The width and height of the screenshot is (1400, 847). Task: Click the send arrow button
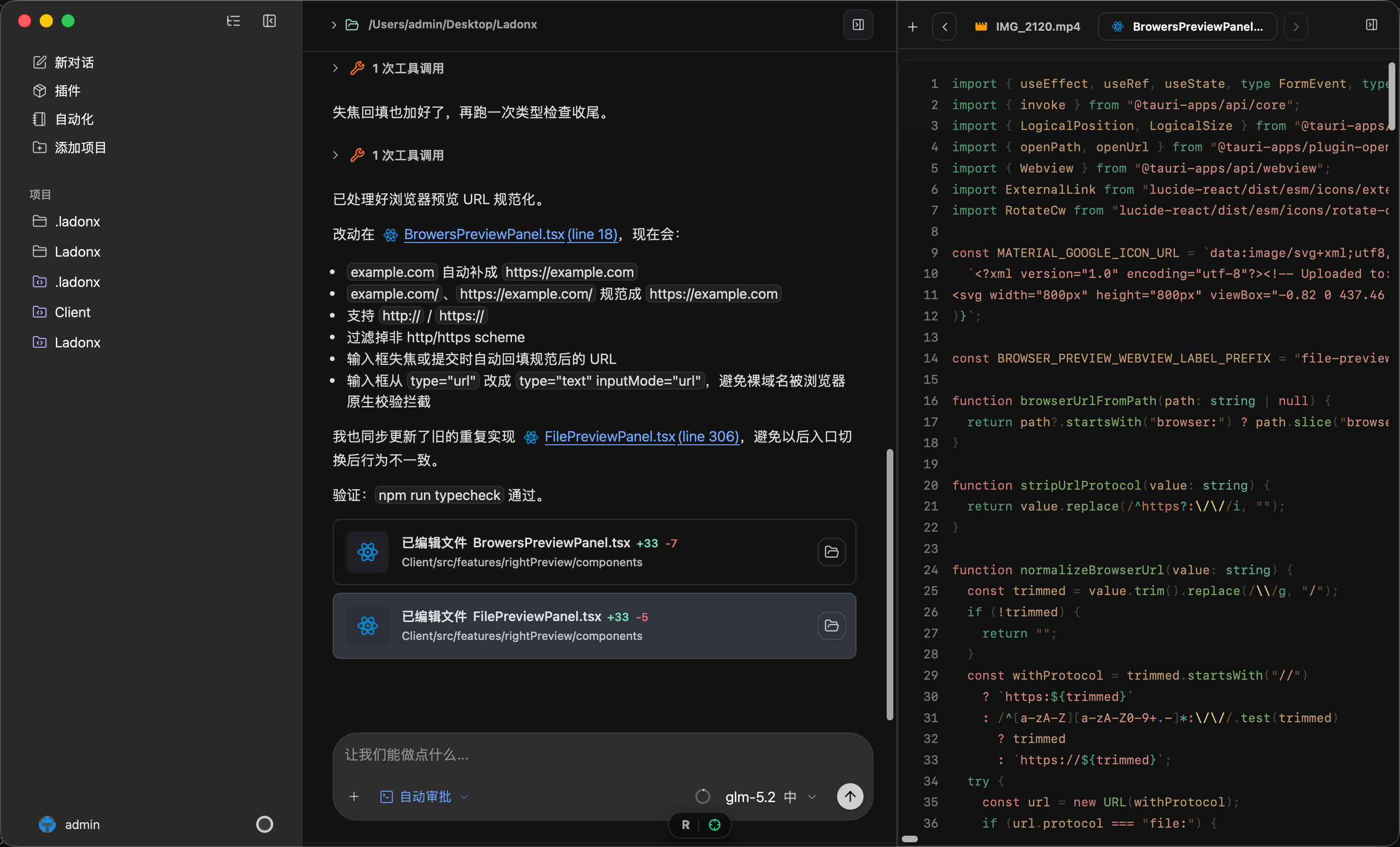pyautogui.click(x=850, y=796)
